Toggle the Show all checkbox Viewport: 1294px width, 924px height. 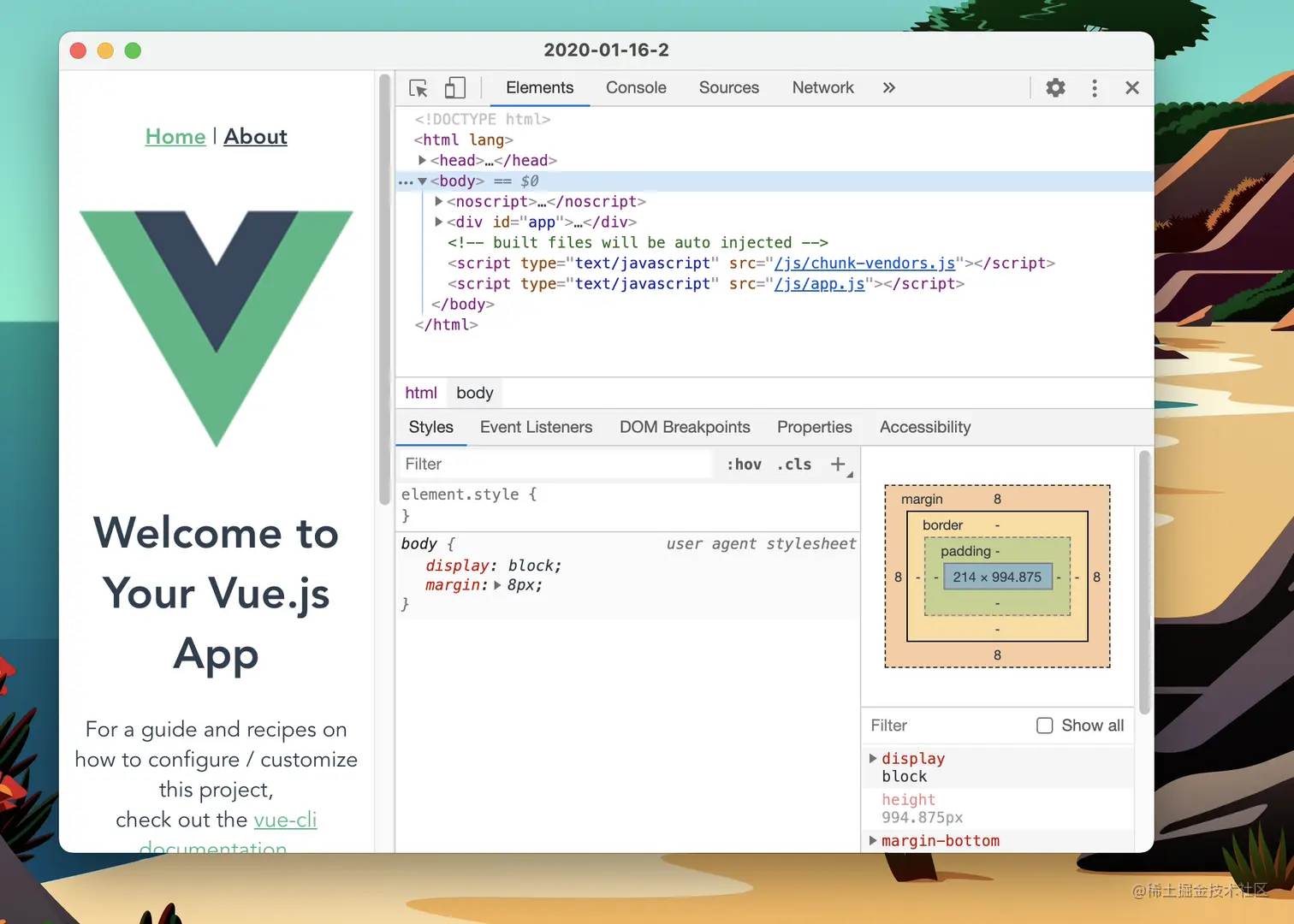[1044, 726]
